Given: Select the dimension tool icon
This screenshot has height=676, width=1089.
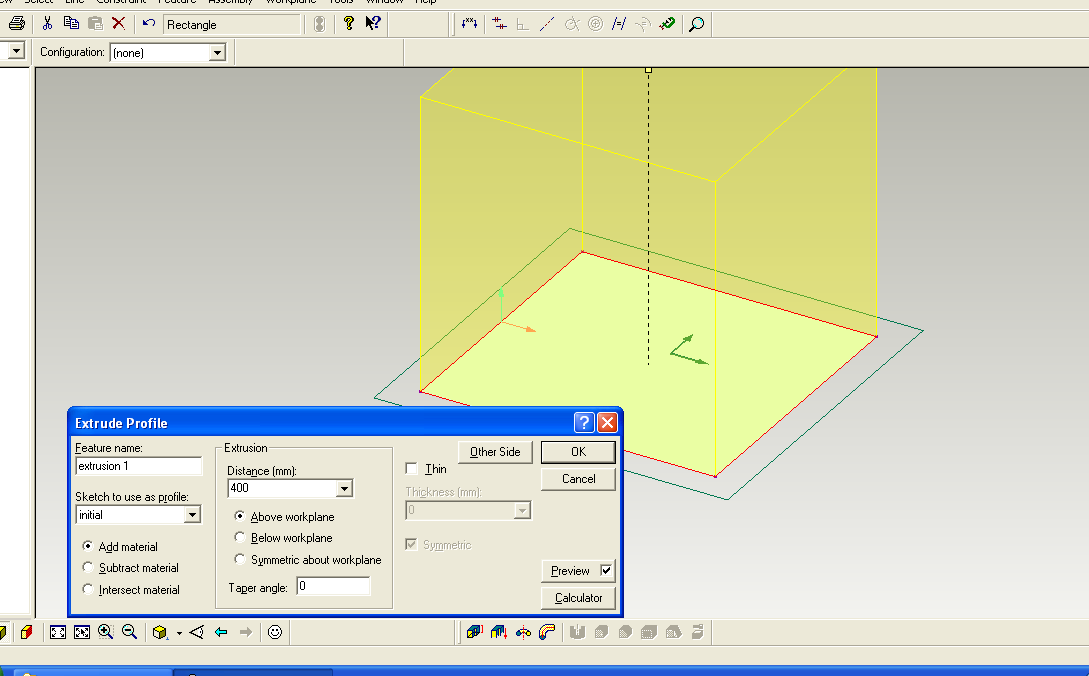Looking at the screenshot, I should [469, 24].
